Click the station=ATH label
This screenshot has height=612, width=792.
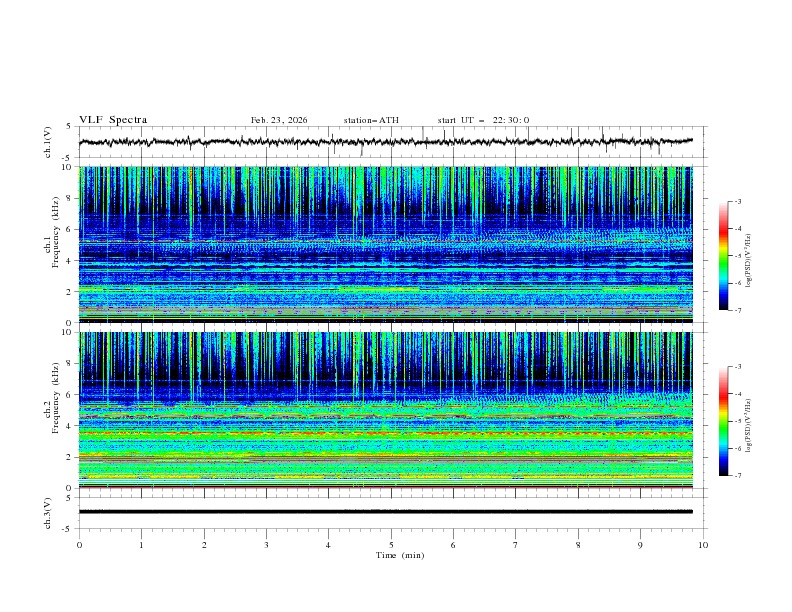coord(371,120)
